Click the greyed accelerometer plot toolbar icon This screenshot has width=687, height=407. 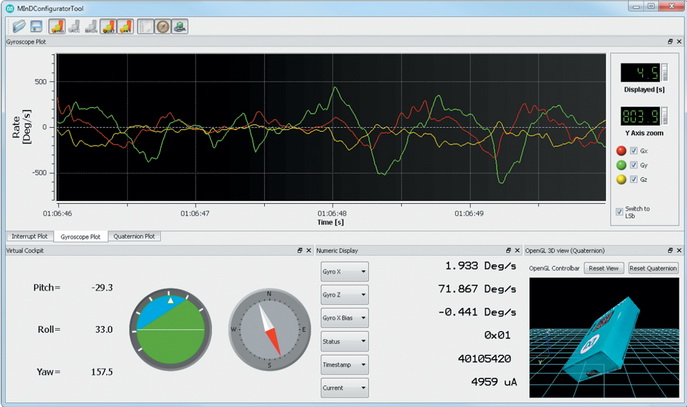coord(74,26)
